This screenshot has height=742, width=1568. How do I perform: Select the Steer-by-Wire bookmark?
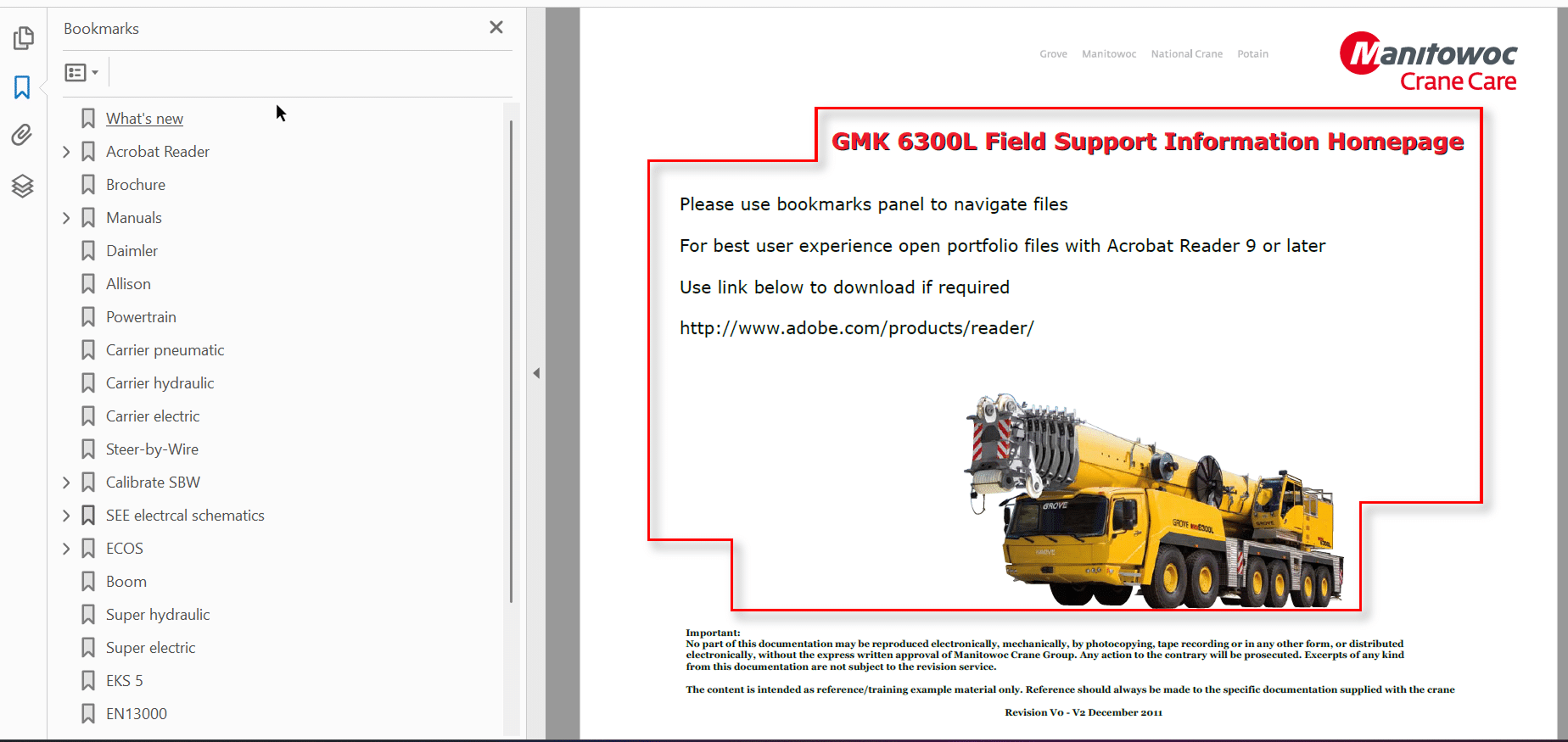[152, 449]
